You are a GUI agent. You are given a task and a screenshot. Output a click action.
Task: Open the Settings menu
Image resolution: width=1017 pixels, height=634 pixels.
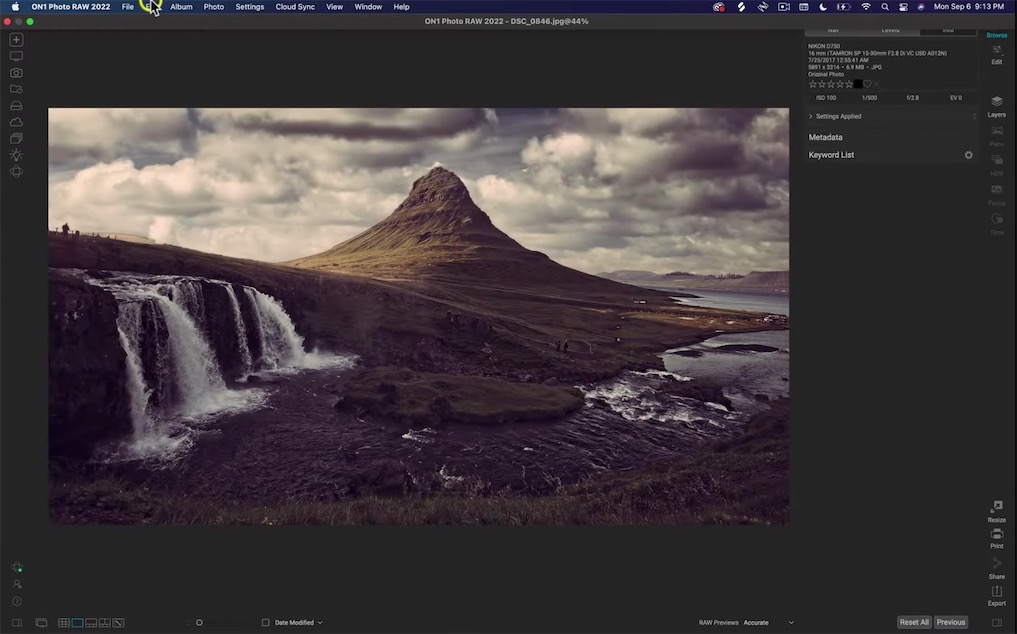(x=250, y=7)
